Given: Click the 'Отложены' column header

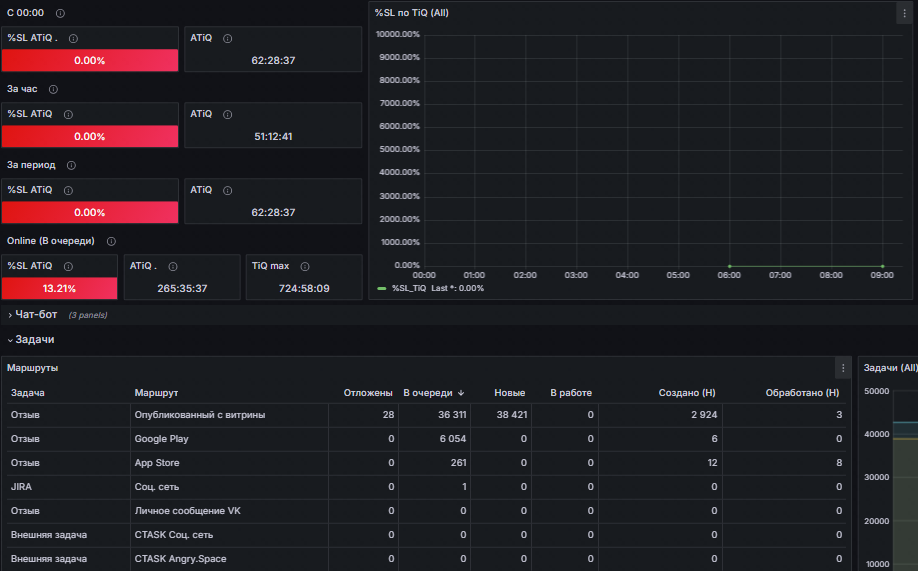Looking at the screenshot, I should click(368, 393).
